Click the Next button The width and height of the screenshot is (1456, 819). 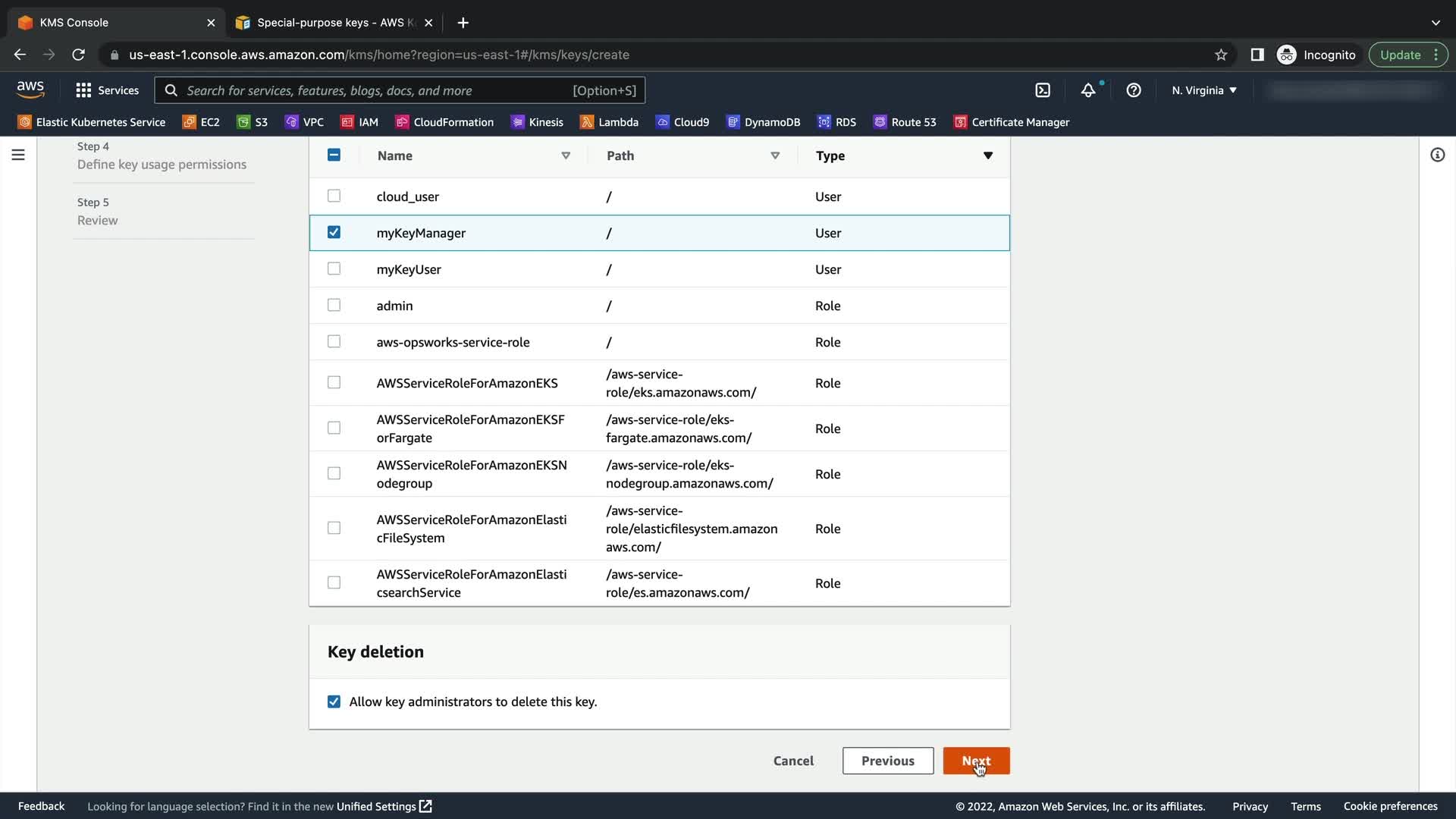[976, 761]
